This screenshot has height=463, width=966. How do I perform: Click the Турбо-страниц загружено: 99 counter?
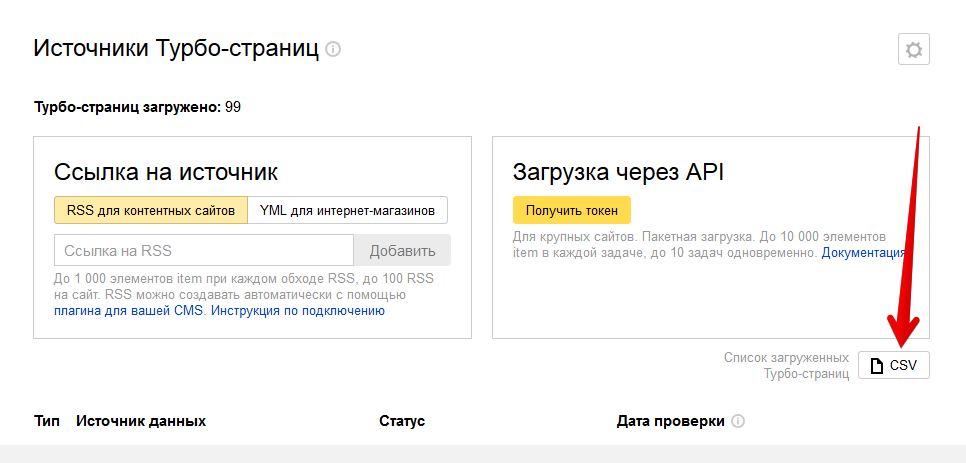[137, 107]
